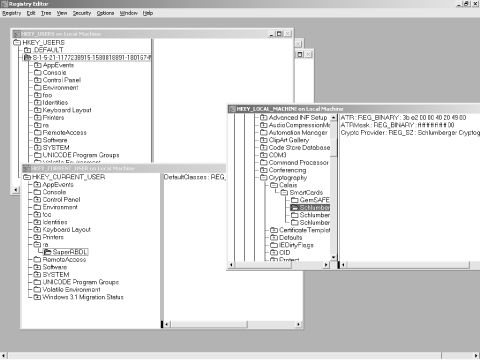Screen dimensions: 481x360
Task: Select Printers folder in HKEY_USERS window
Action: click(53, 117)
